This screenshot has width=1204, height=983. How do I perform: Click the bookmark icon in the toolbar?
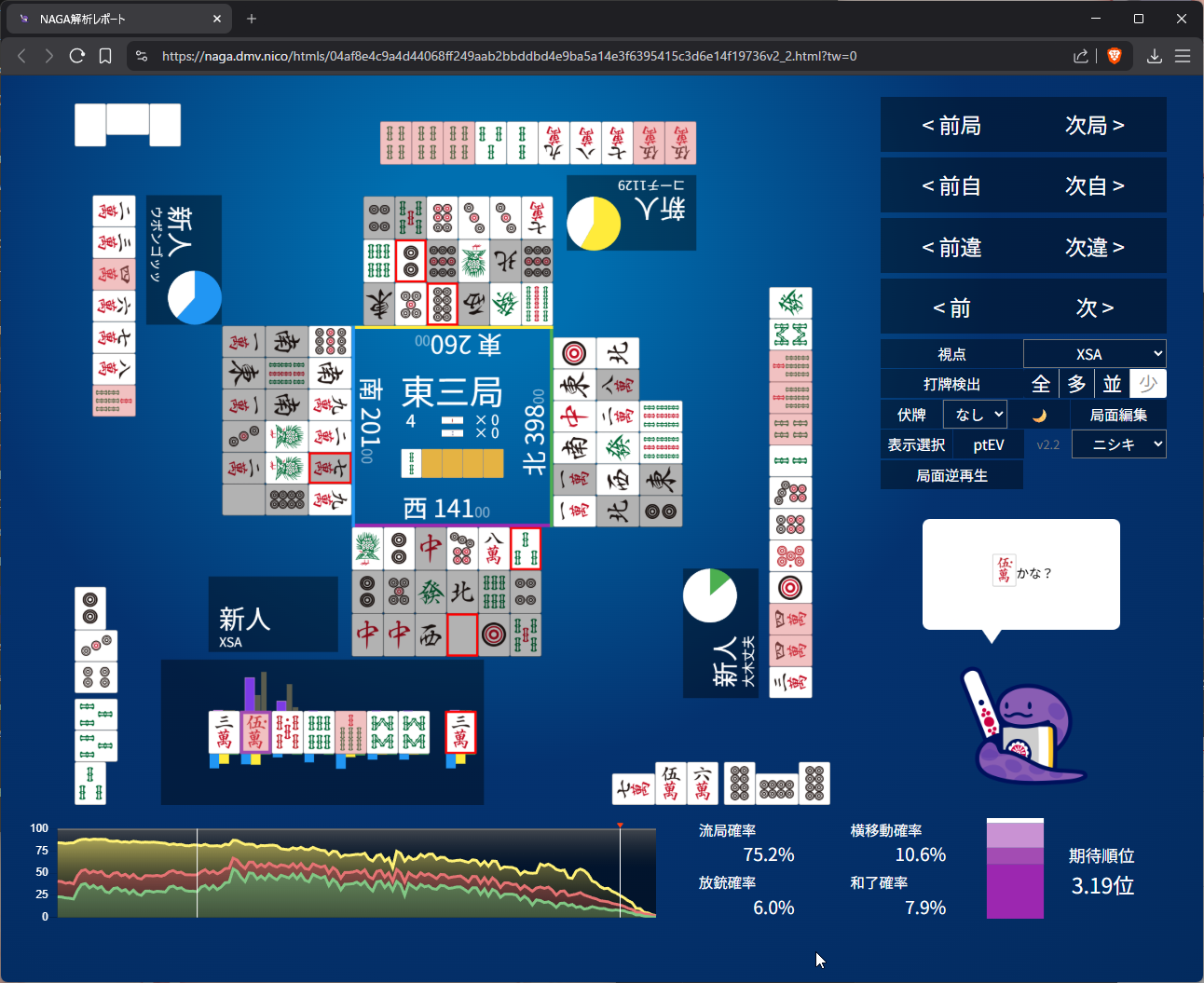105,56
